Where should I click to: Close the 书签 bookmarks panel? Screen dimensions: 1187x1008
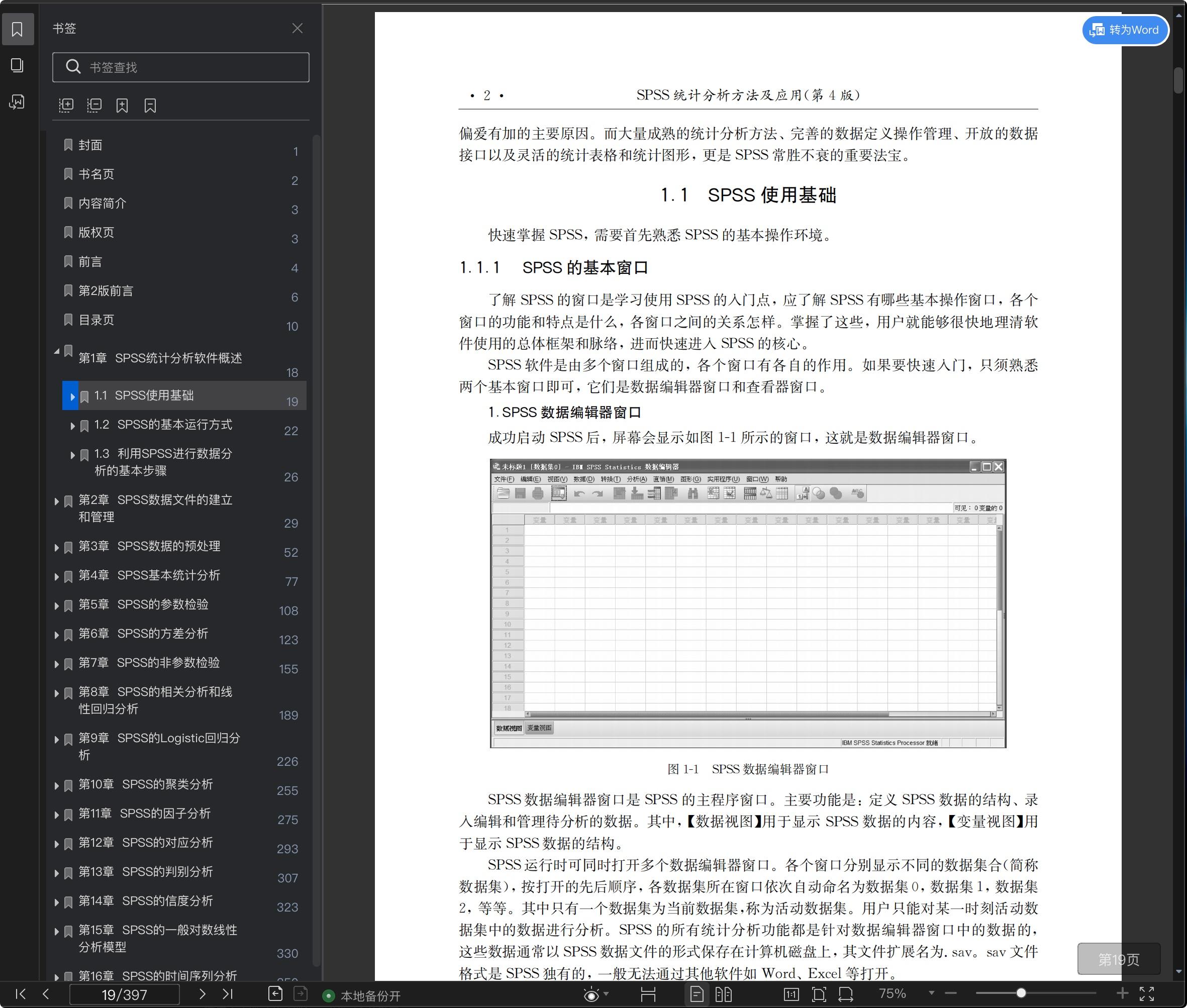click(297, 29)
